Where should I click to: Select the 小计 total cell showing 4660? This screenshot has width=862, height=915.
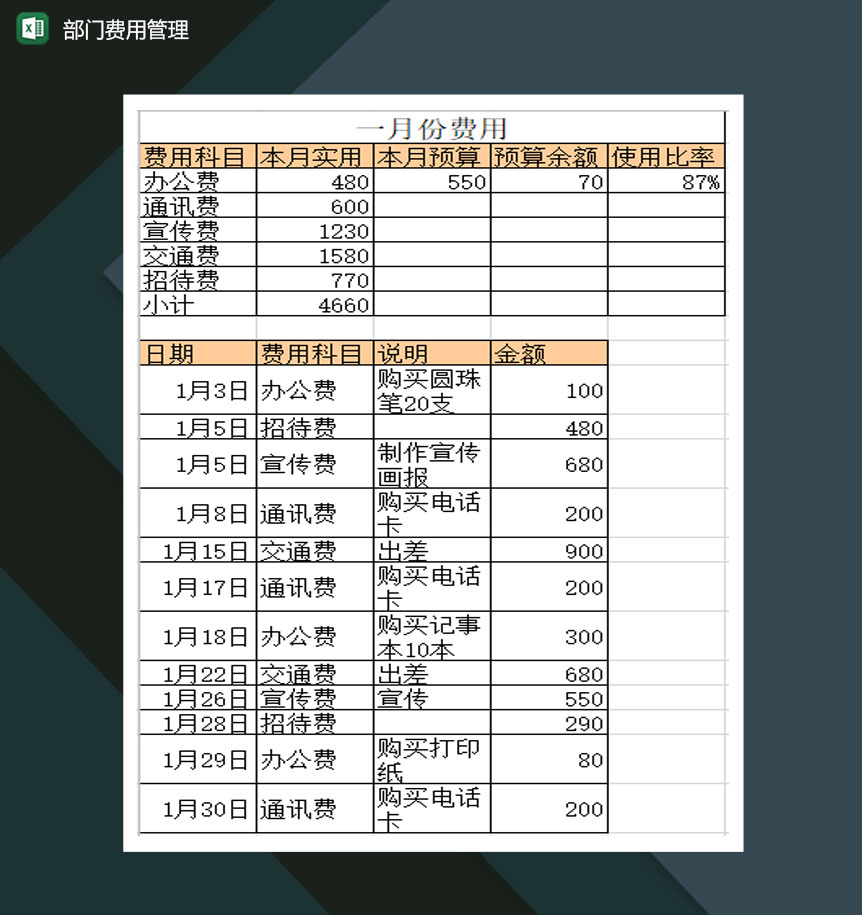click(x=313, y=304)
